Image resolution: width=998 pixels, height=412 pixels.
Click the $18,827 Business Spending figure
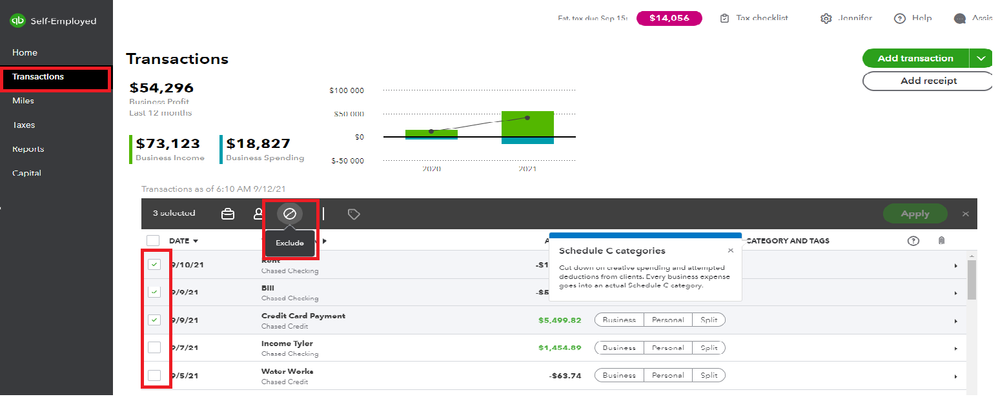258,143
